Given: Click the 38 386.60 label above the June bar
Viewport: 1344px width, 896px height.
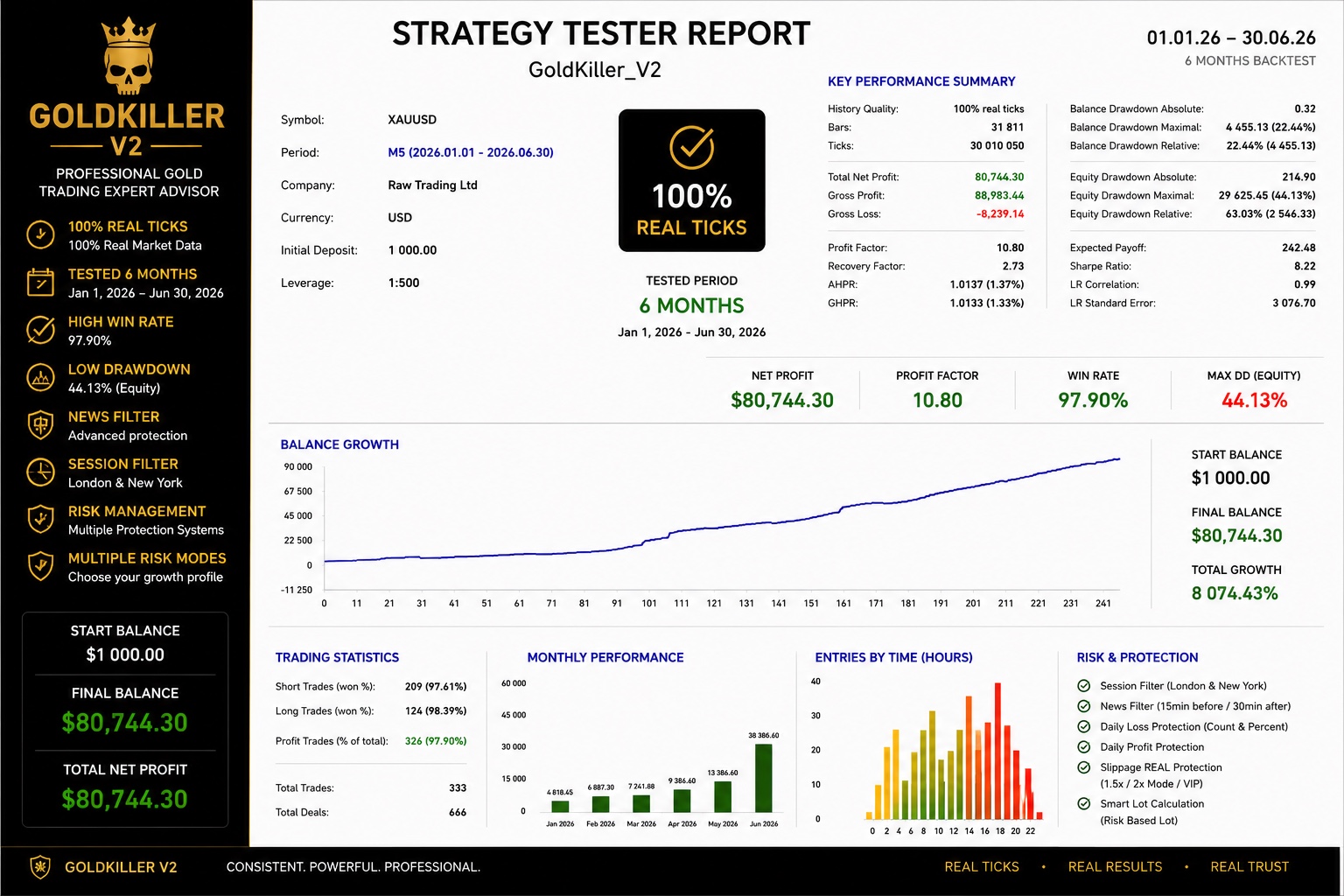Looking at the screenshot, I should click(x=764, y=736).
